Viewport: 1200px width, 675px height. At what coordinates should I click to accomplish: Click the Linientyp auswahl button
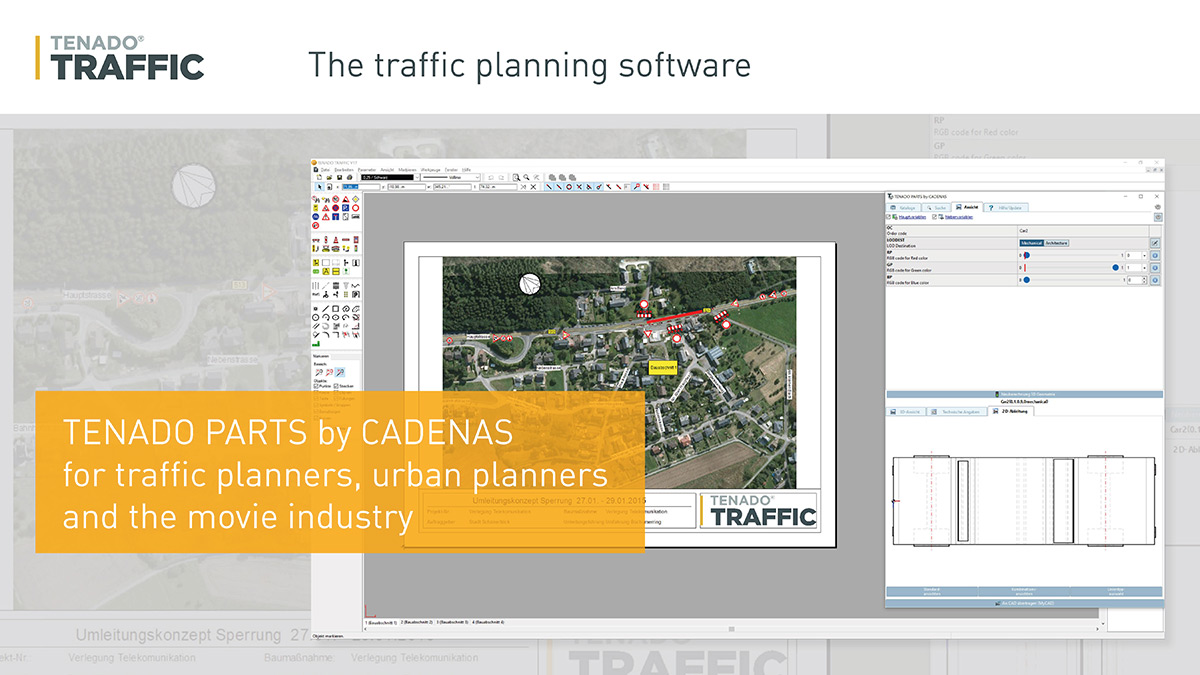coord(1118,592)
